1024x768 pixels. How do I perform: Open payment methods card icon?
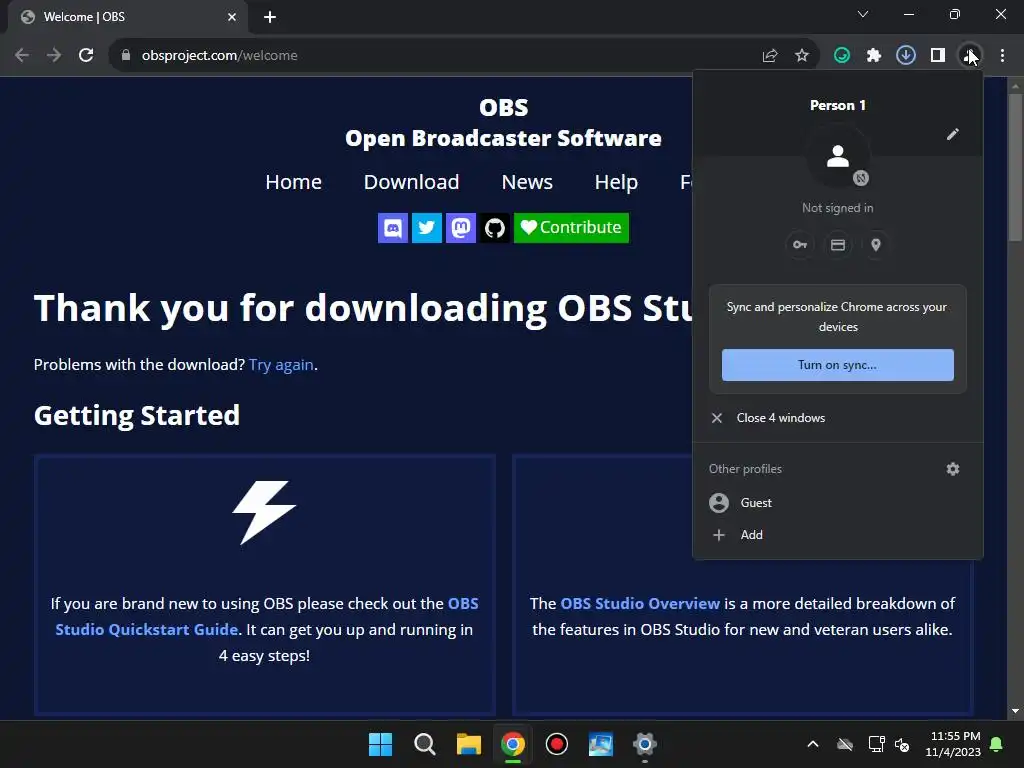(838, 245)
